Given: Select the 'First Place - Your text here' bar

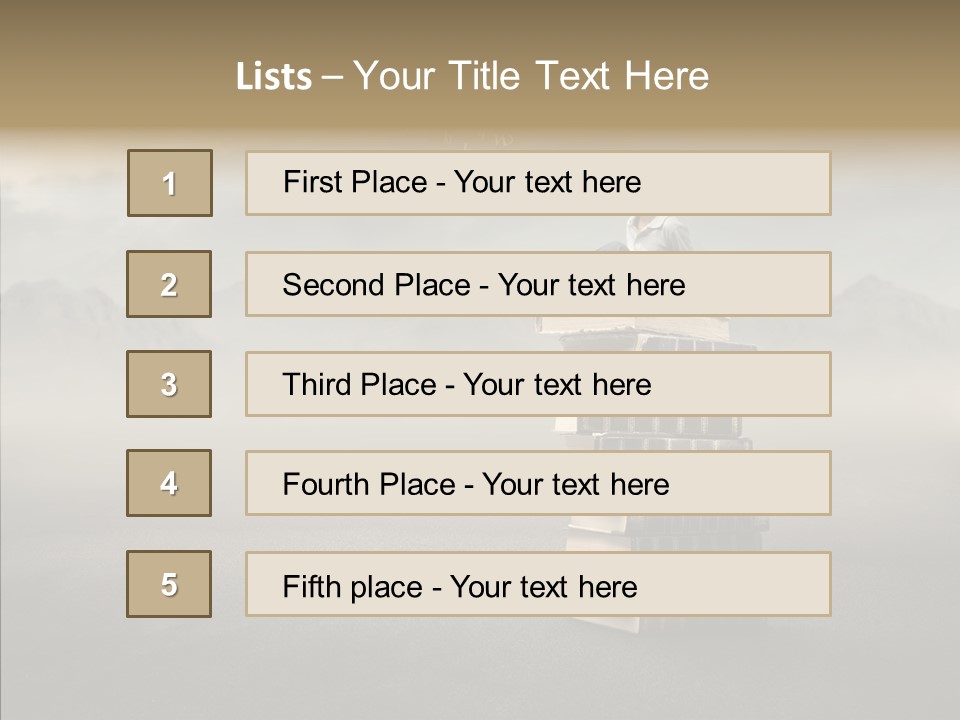Looking at the screenshot, I should tap(538, 184).
